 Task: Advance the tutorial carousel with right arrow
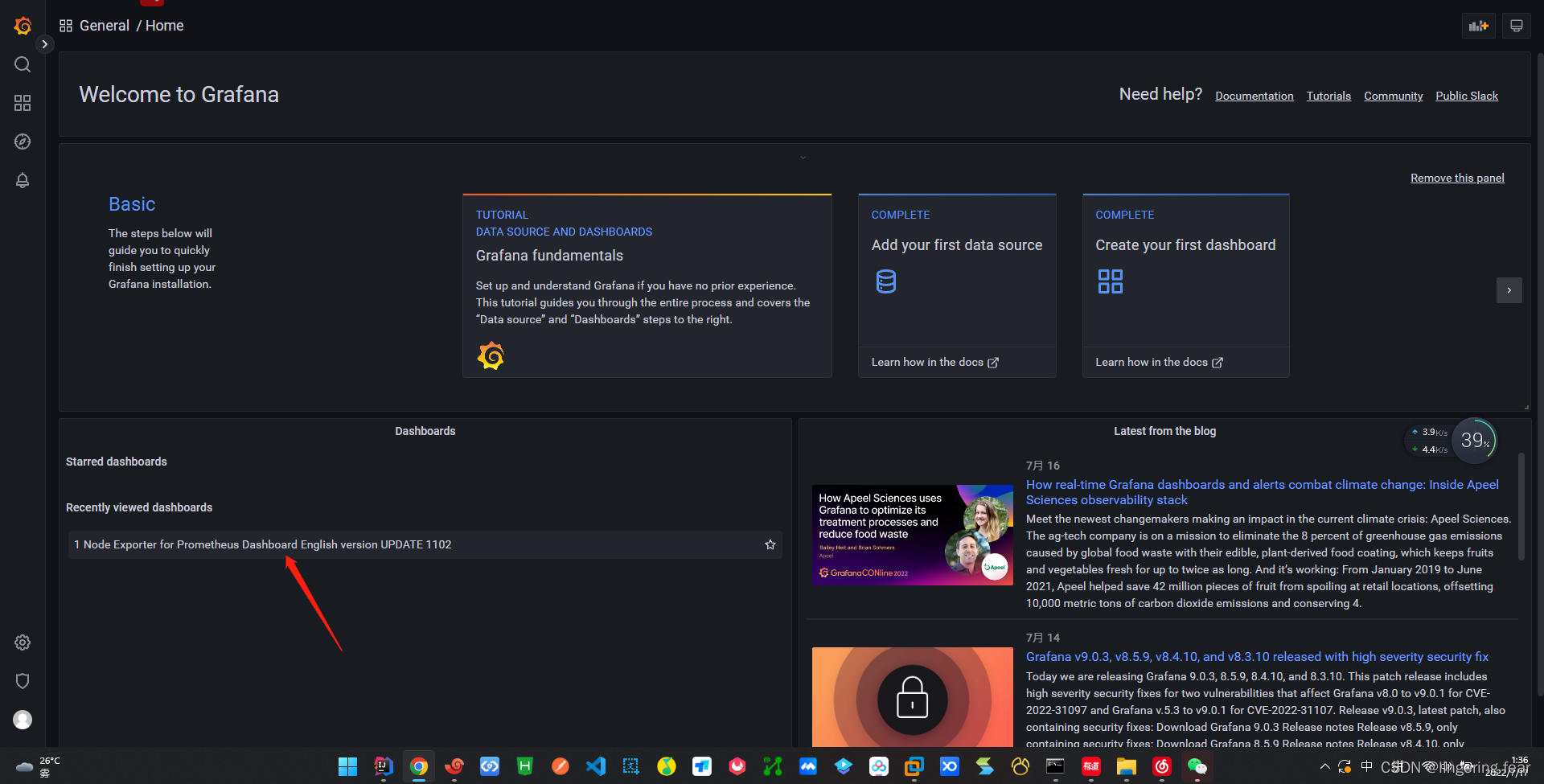point(1509,290)
